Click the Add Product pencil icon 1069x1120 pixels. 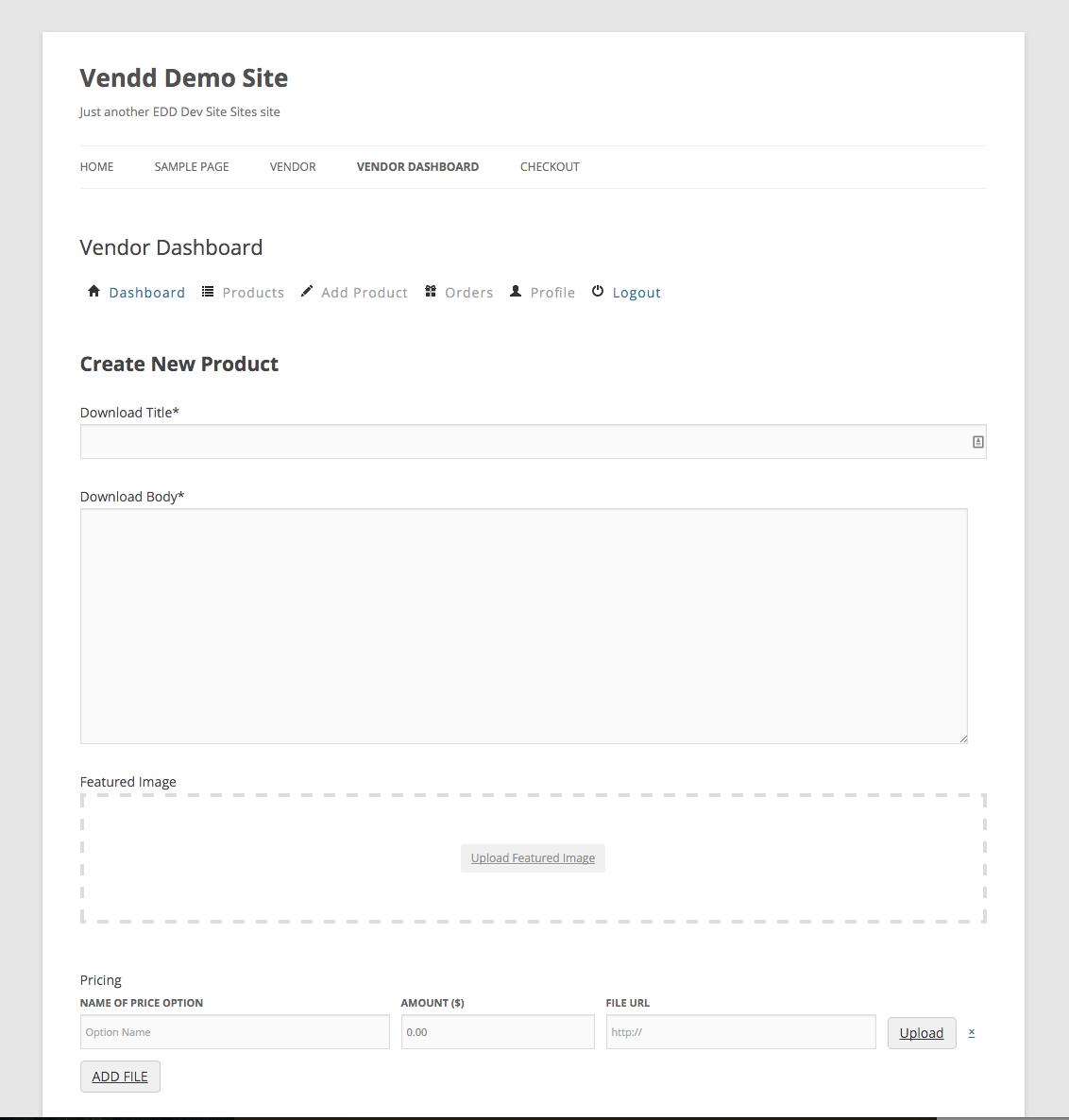tap(307, 292)
